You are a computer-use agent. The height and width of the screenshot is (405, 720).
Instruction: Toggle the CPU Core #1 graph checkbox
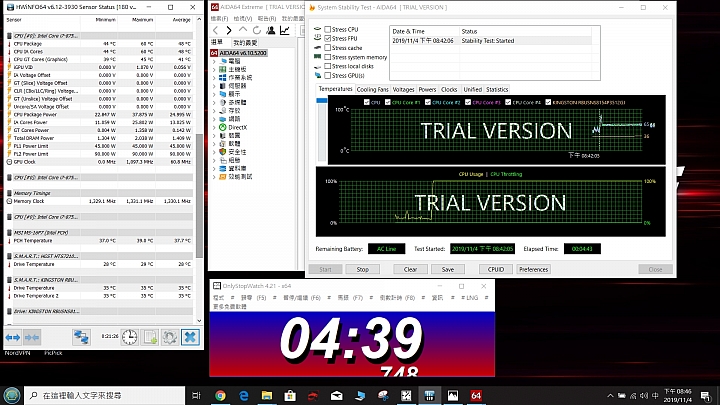(x=388, y=102)
